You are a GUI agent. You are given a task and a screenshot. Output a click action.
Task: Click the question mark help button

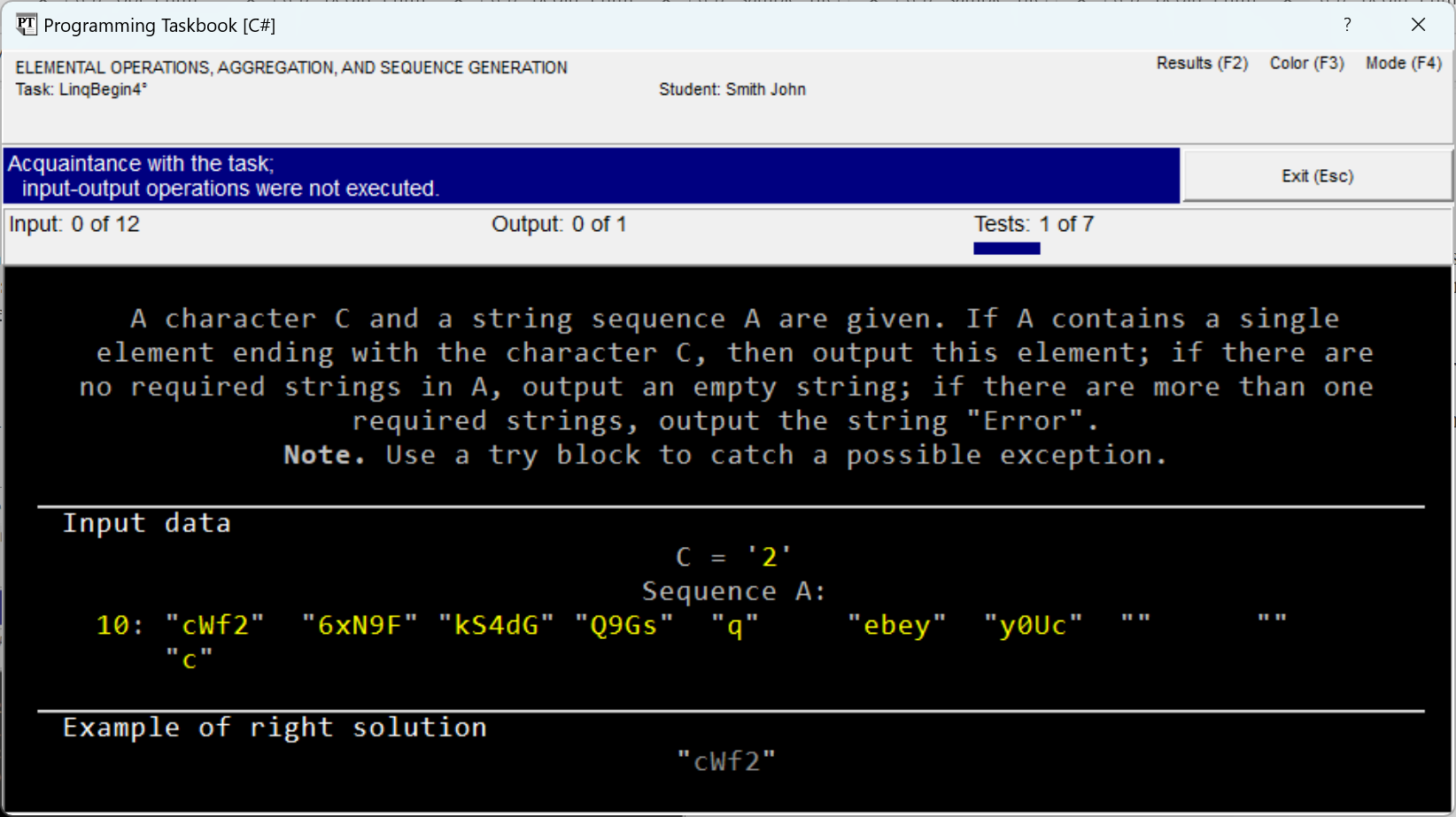tap(1347, 25)
